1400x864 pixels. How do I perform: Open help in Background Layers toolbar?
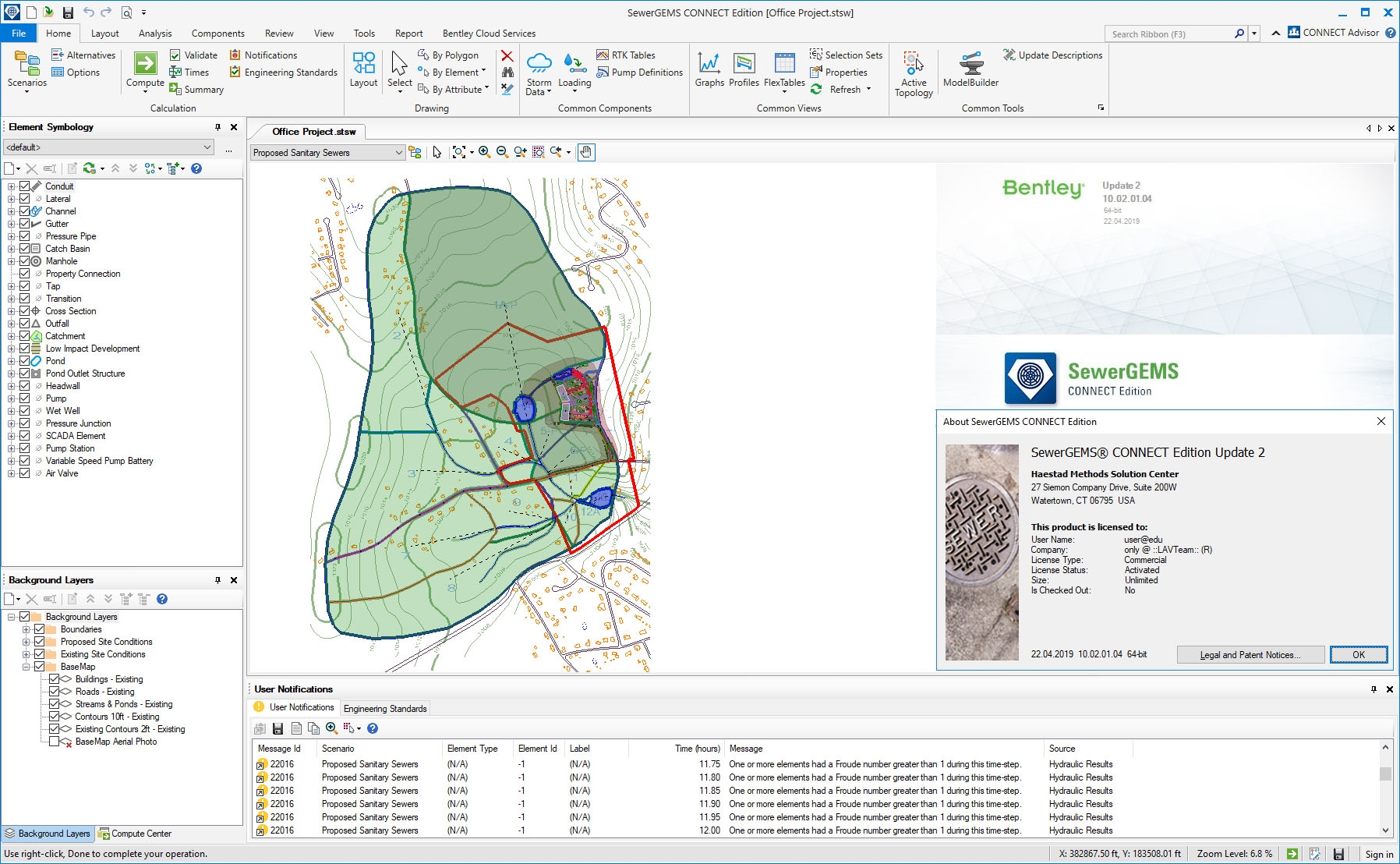coord(162,599)
